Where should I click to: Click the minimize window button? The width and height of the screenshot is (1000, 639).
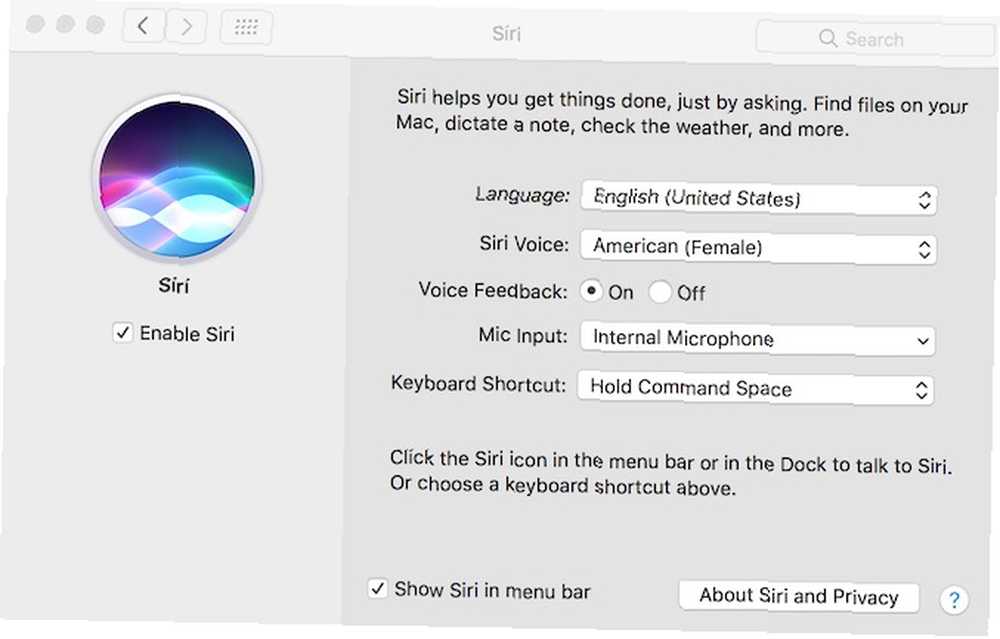65,24
